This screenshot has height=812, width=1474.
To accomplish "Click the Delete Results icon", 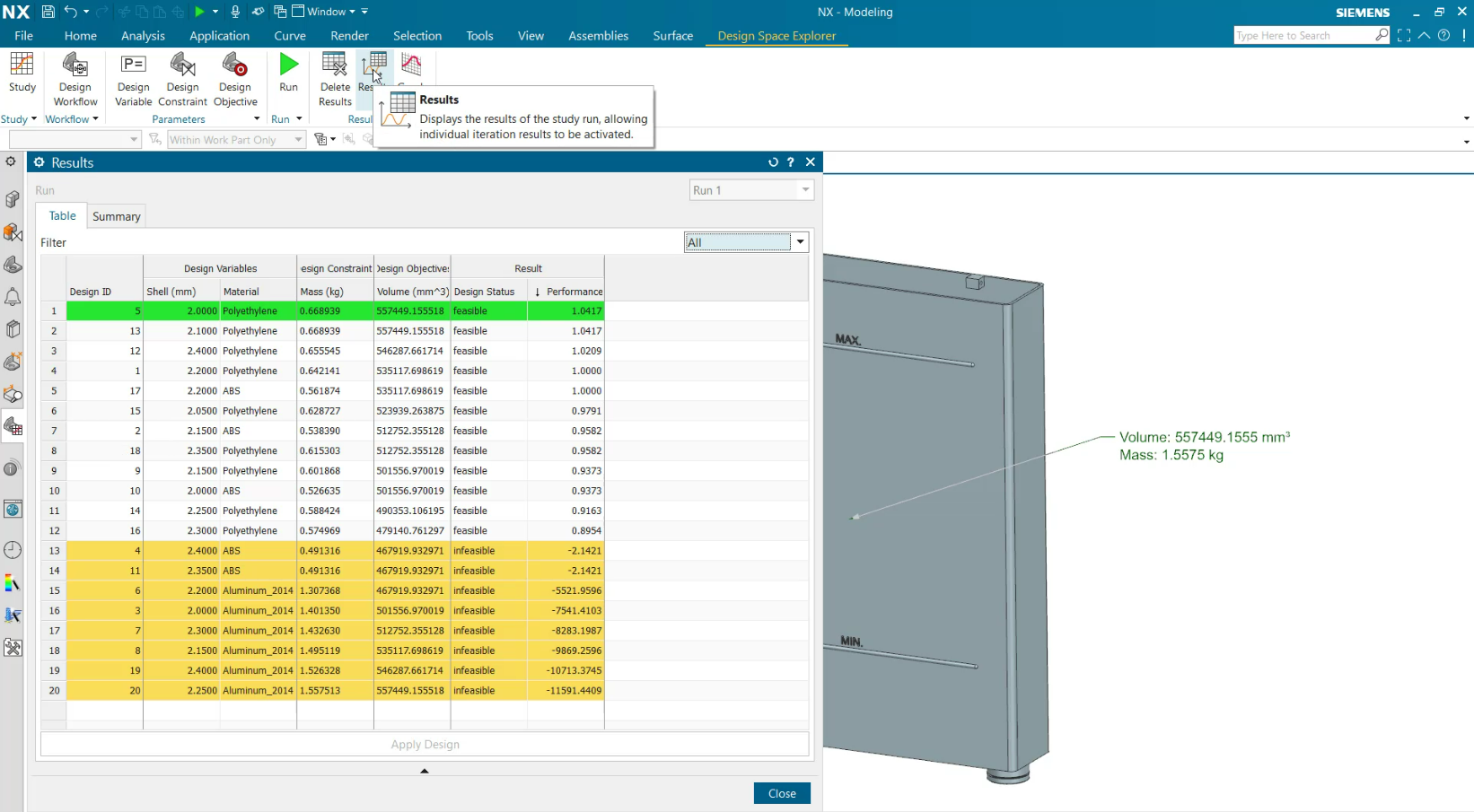I will point(335,79).
